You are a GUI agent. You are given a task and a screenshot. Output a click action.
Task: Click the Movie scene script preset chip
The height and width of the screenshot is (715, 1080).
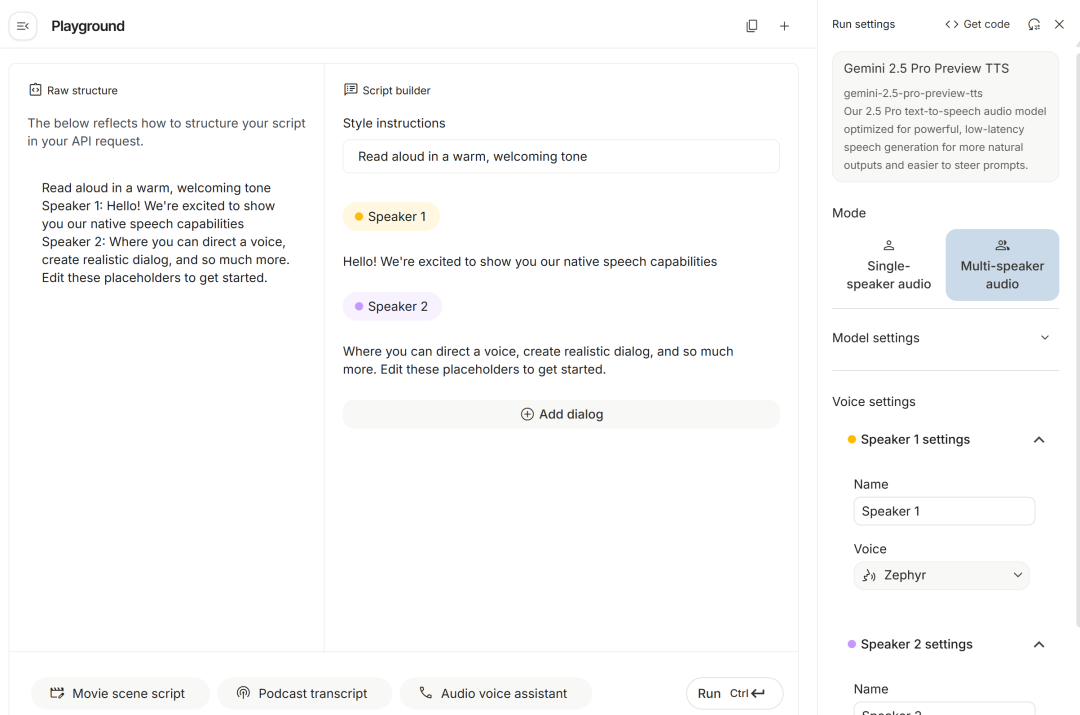click(120, 693)
